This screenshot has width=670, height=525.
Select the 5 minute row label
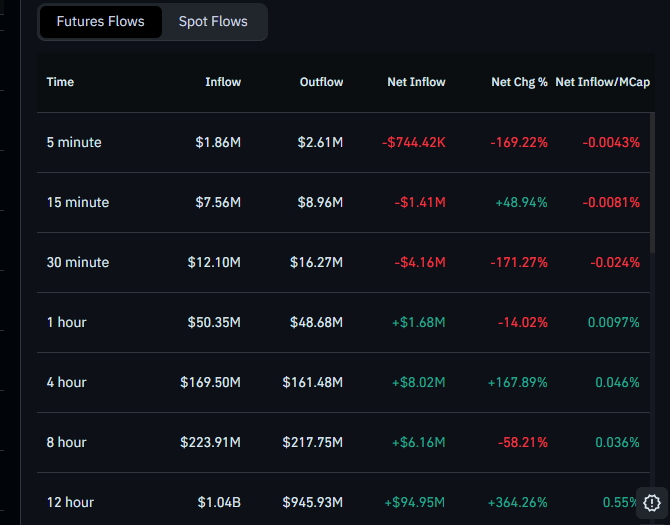coord(74,142)
